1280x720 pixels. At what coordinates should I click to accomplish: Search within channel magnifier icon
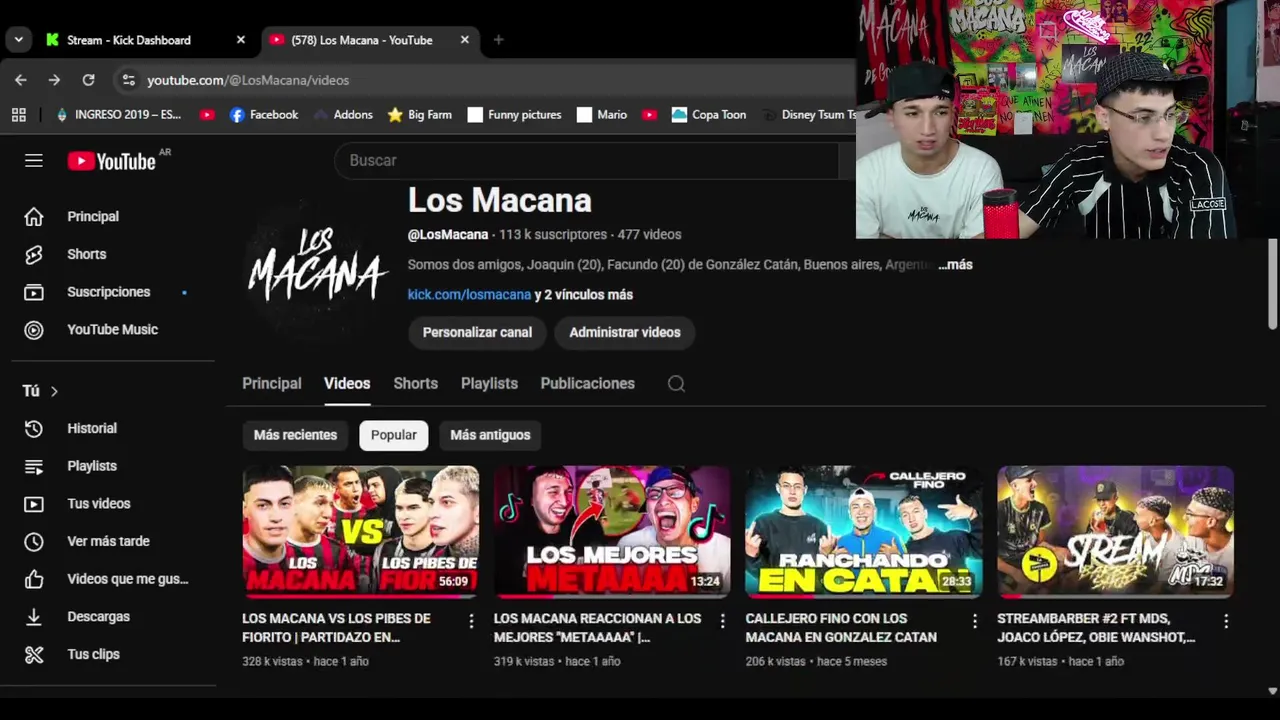point(676,384)
